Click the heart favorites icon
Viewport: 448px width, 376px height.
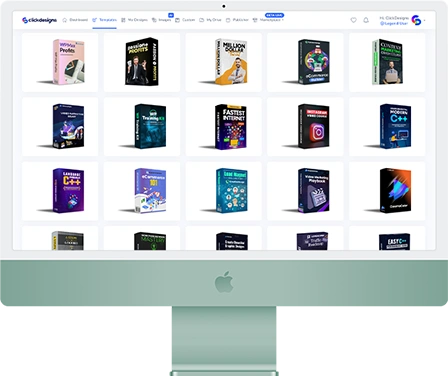354,20
